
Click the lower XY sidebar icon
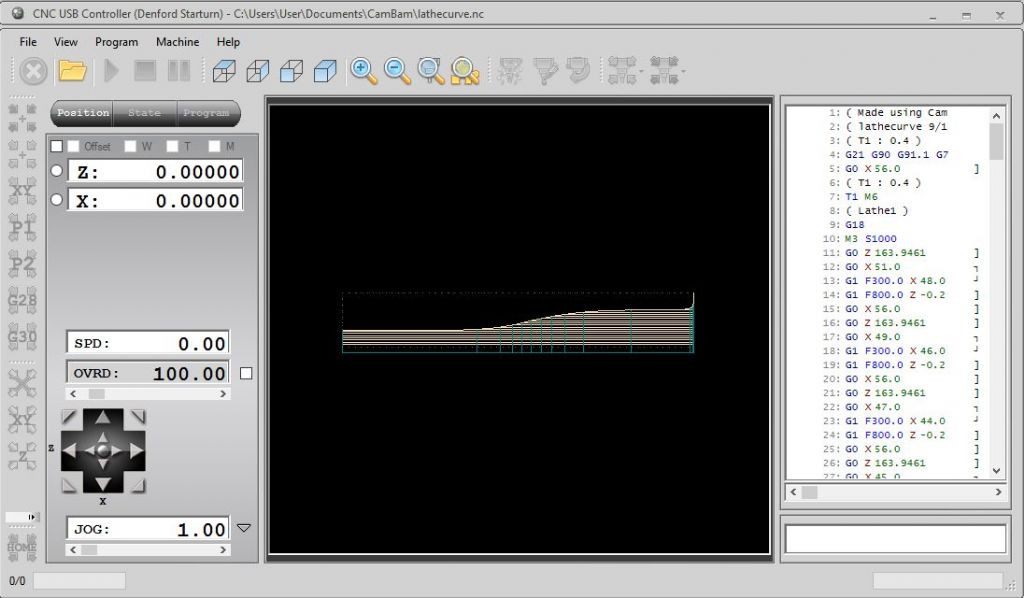[x=22, y=420]
